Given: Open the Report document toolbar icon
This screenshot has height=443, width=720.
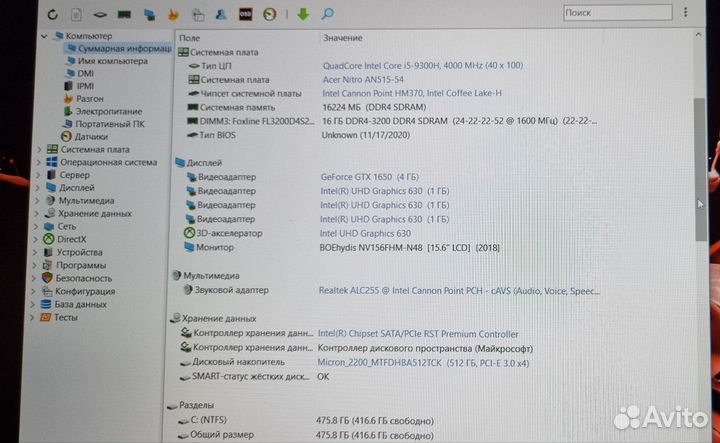Looking at the screenshot, I should pos(76,15).
